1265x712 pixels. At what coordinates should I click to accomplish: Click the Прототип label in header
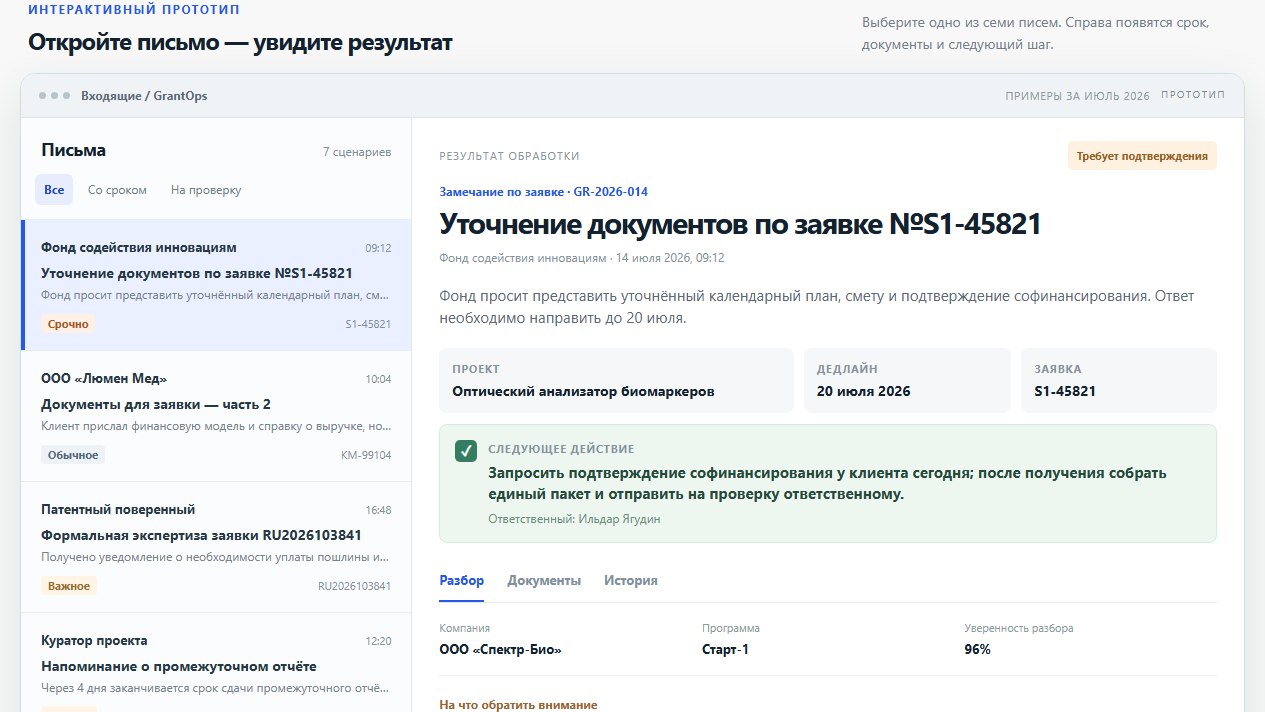pos(1193,96)
